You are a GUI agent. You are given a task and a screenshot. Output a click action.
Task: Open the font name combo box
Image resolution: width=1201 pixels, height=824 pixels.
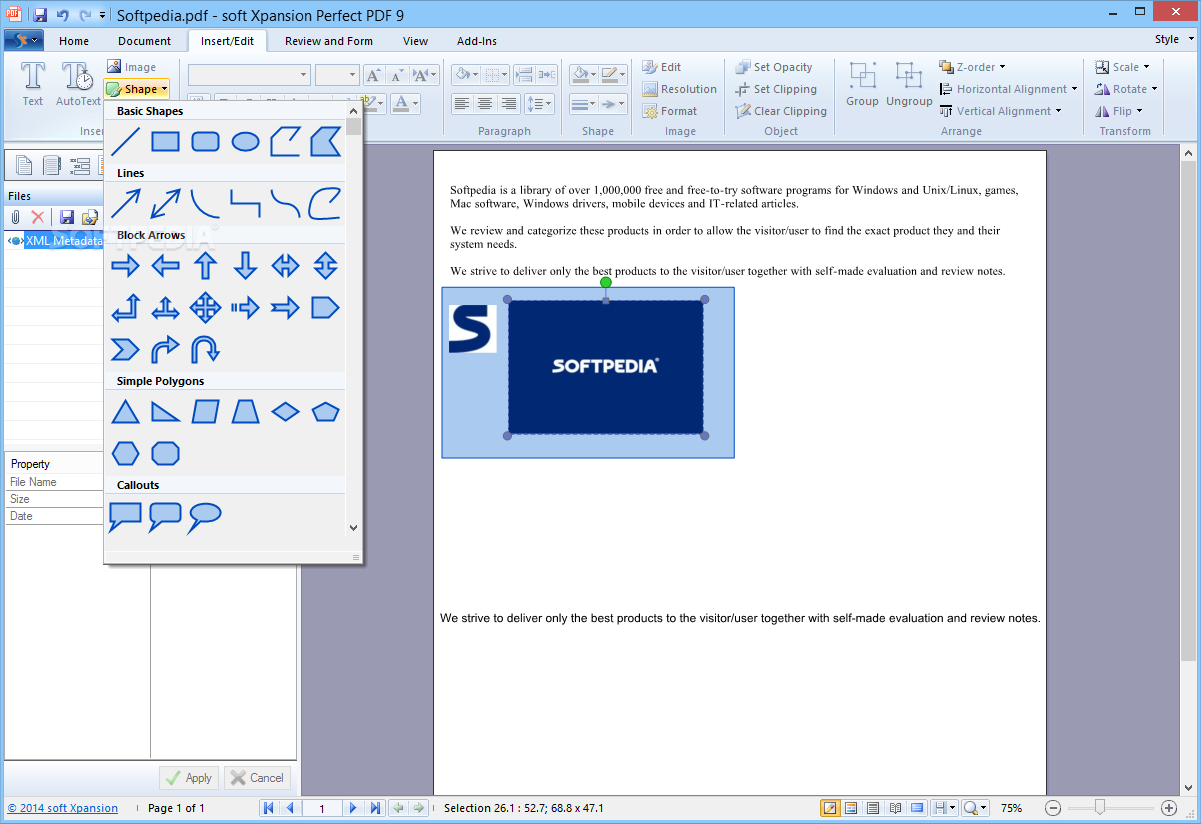pos(249,75)
